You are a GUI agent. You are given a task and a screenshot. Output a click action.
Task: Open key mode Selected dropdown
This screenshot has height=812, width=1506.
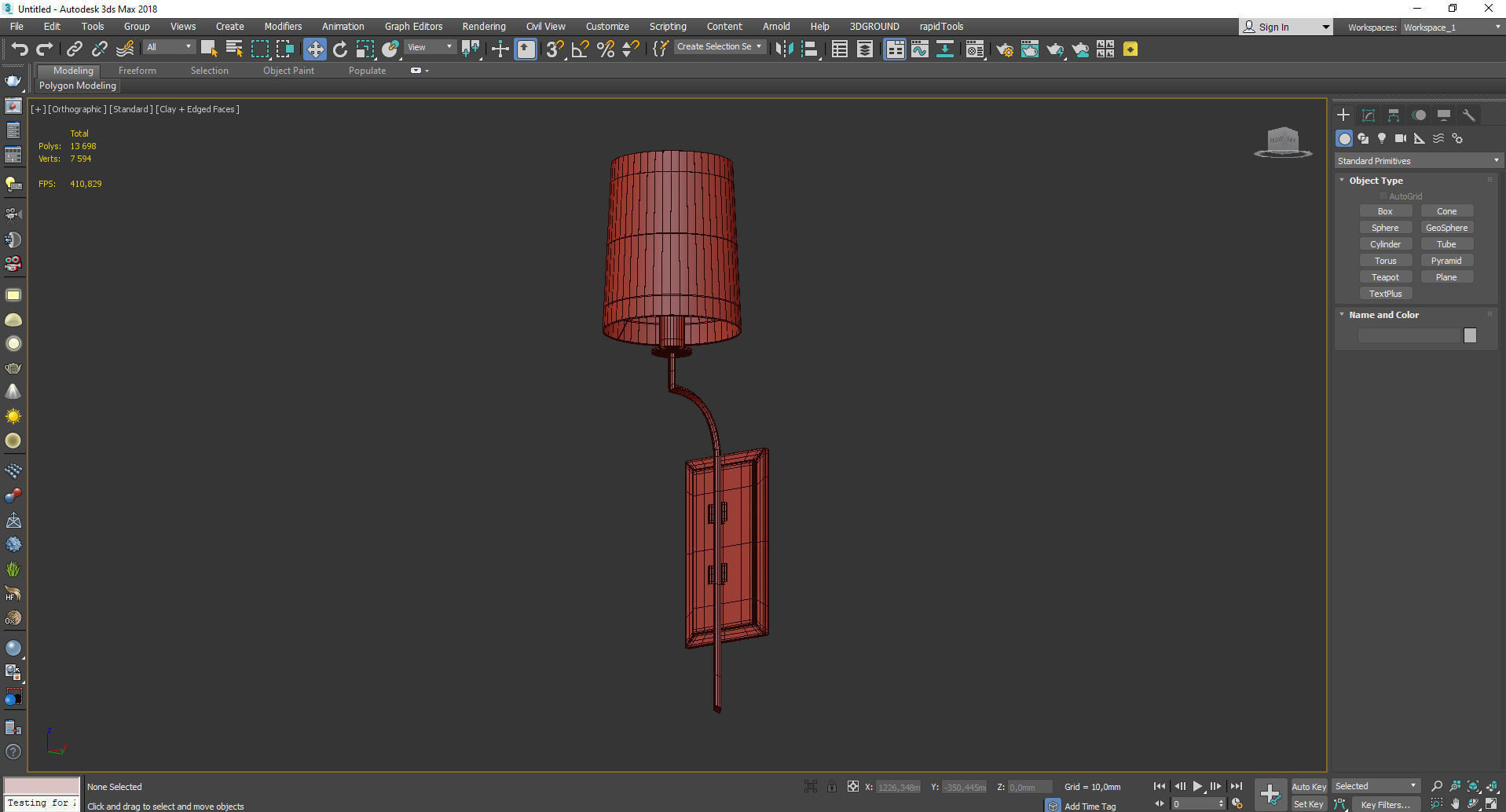(1376, 786)
